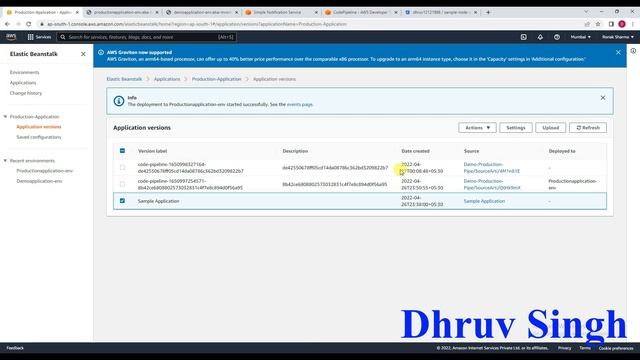This screenshot has height=360, width=640.
Task: Reload the current browser page
Action: point(29,24)
